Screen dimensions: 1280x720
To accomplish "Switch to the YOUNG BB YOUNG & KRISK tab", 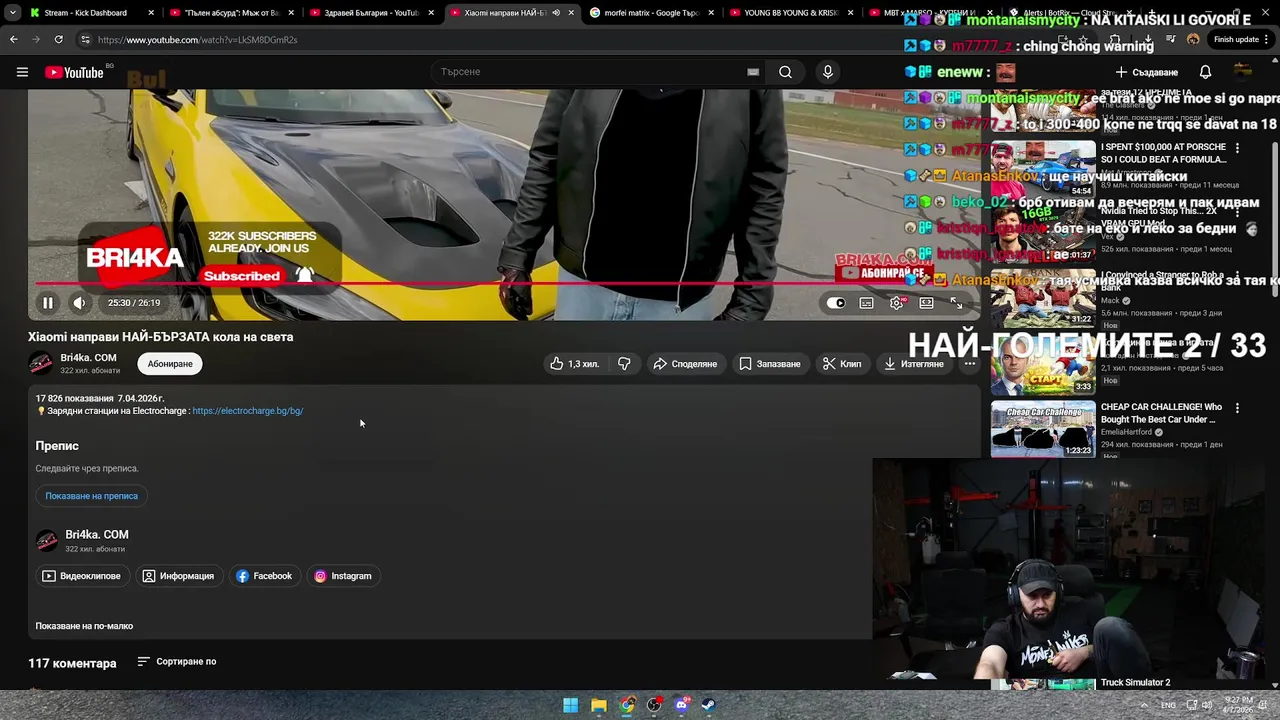I will (x=788, y=13).
